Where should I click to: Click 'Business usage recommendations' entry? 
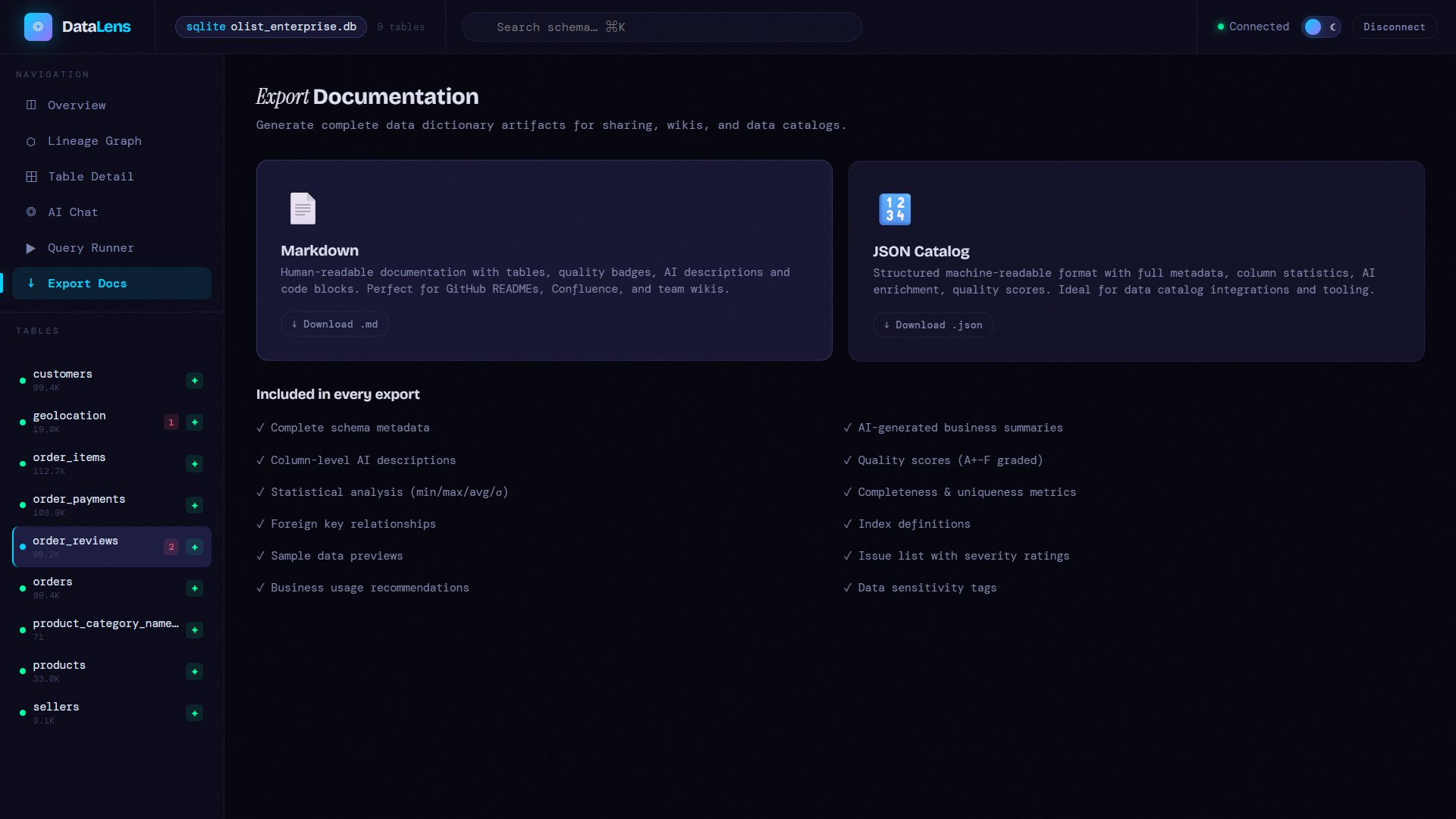pyautogui.click(x=362, y=588)
